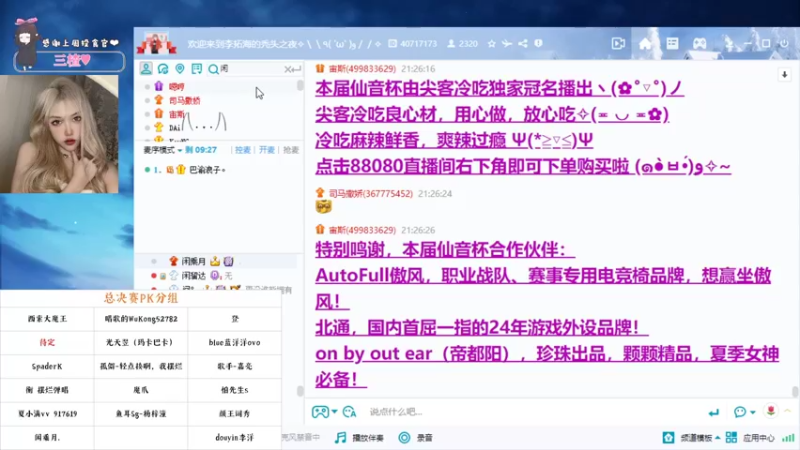
Task: Click message line 点击88080直播间右下角即可下单购买啦
Action: pos(523,166)
